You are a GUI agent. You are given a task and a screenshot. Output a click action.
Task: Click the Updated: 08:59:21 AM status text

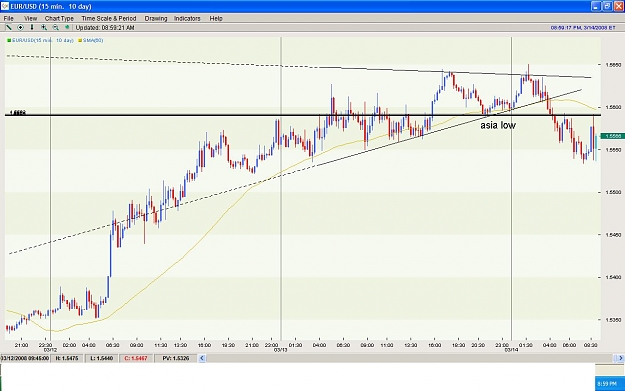pyautogui.click(x=105, y=28)
